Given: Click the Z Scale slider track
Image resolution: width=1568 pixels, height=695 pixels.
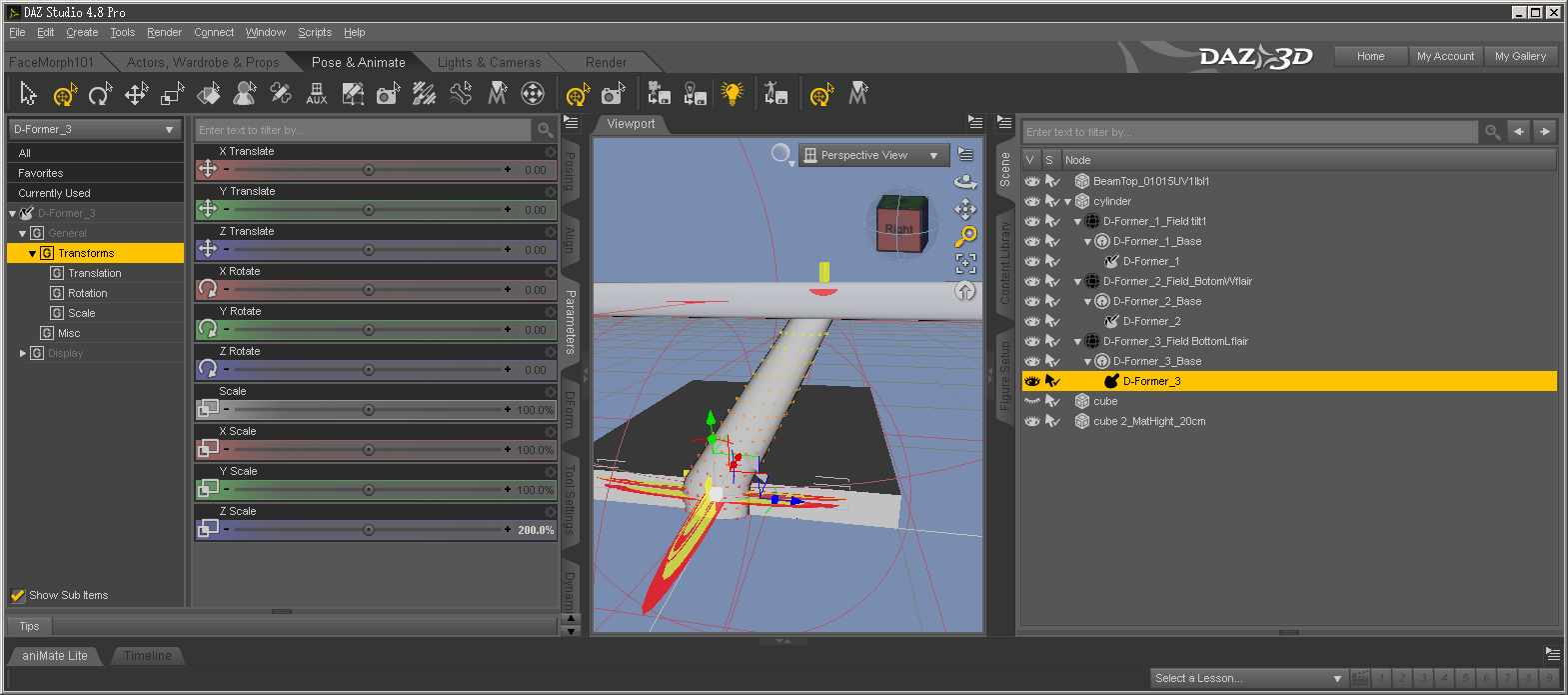Looking at the screenshot, I should coord(368,530).
